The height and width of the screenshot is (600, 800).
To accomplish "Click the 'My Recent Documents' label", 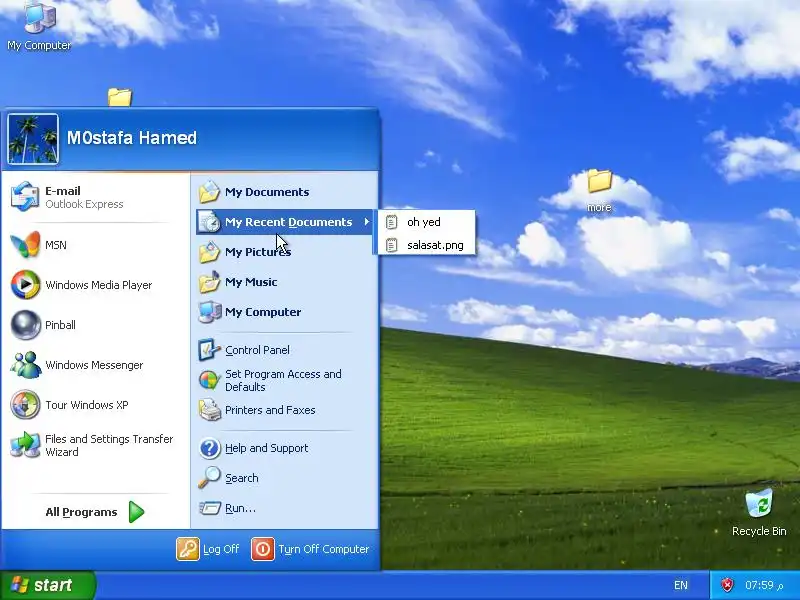I will click(x=289, y=222).
